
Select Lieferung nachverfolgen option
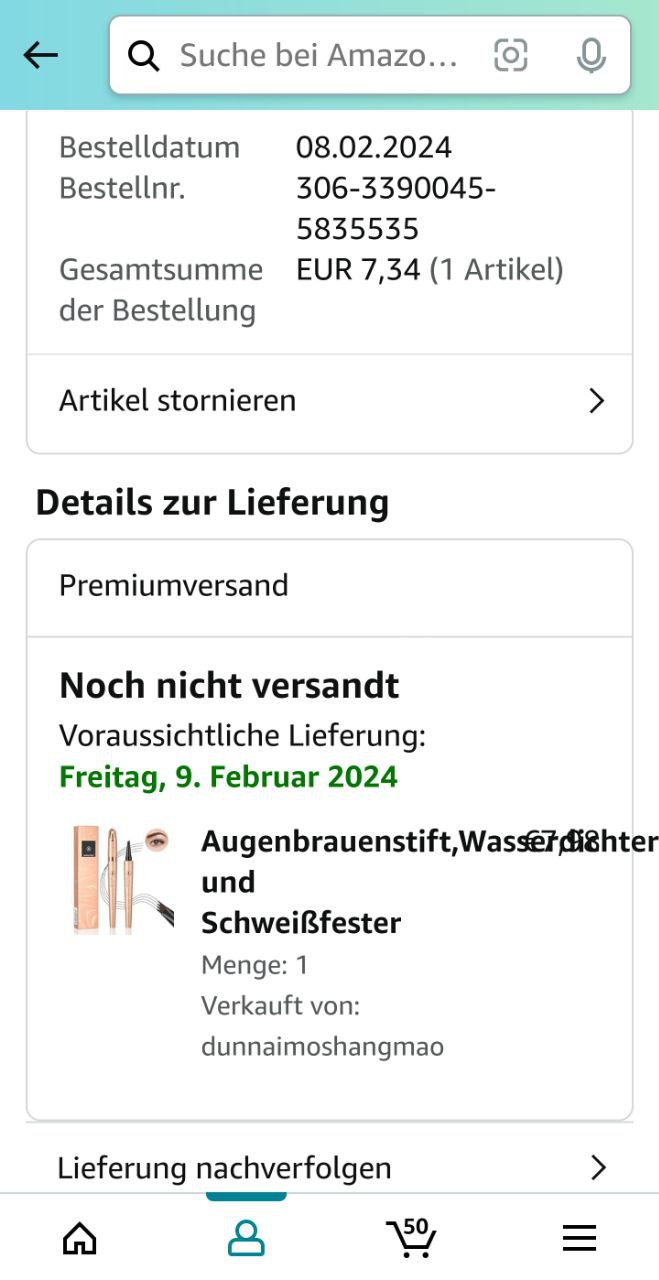click(224, 1167)
